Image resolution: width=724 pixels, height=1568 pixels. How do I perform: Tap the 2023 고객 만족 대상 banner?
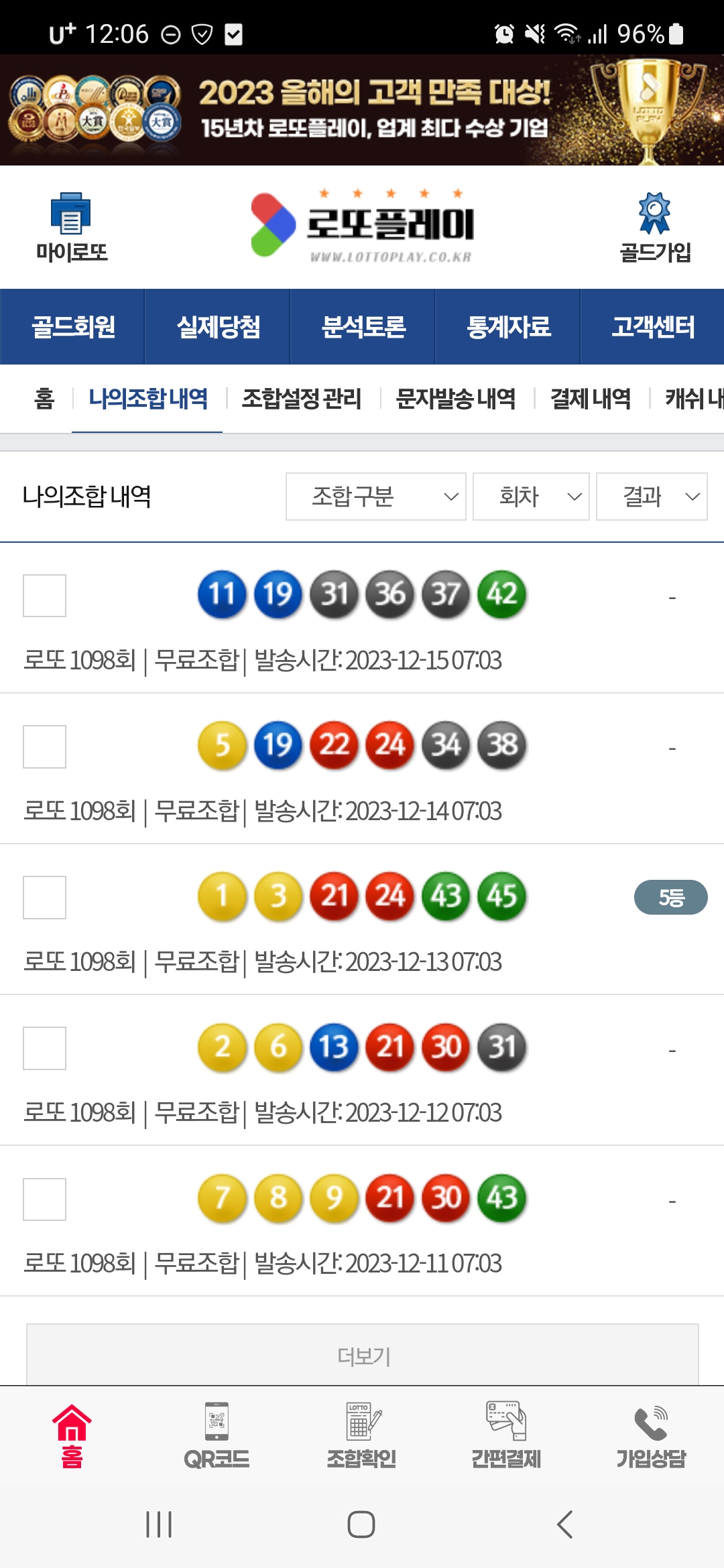coord(362,110)
